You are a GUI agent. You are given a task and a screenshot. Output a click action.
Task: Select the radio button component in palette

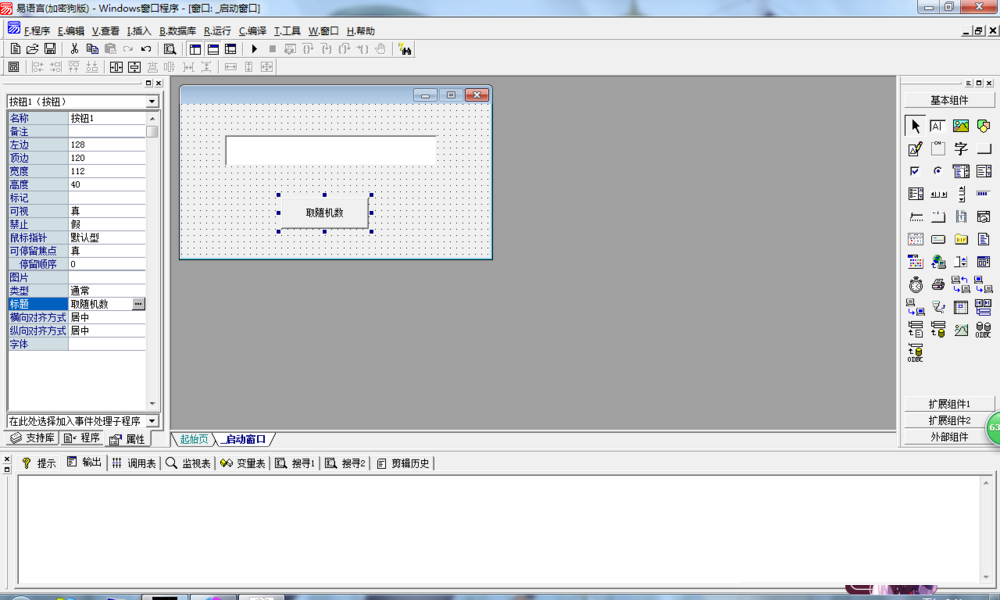pyautogui.click(x=938, y=172)
